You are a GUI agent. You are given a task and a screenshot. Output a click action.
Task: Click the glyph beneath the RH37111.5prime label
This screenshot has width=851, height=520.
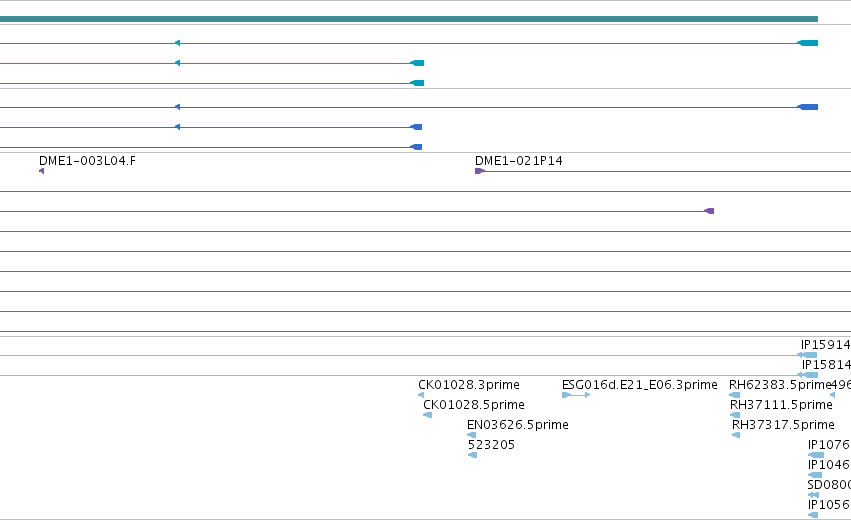point(735,415)
